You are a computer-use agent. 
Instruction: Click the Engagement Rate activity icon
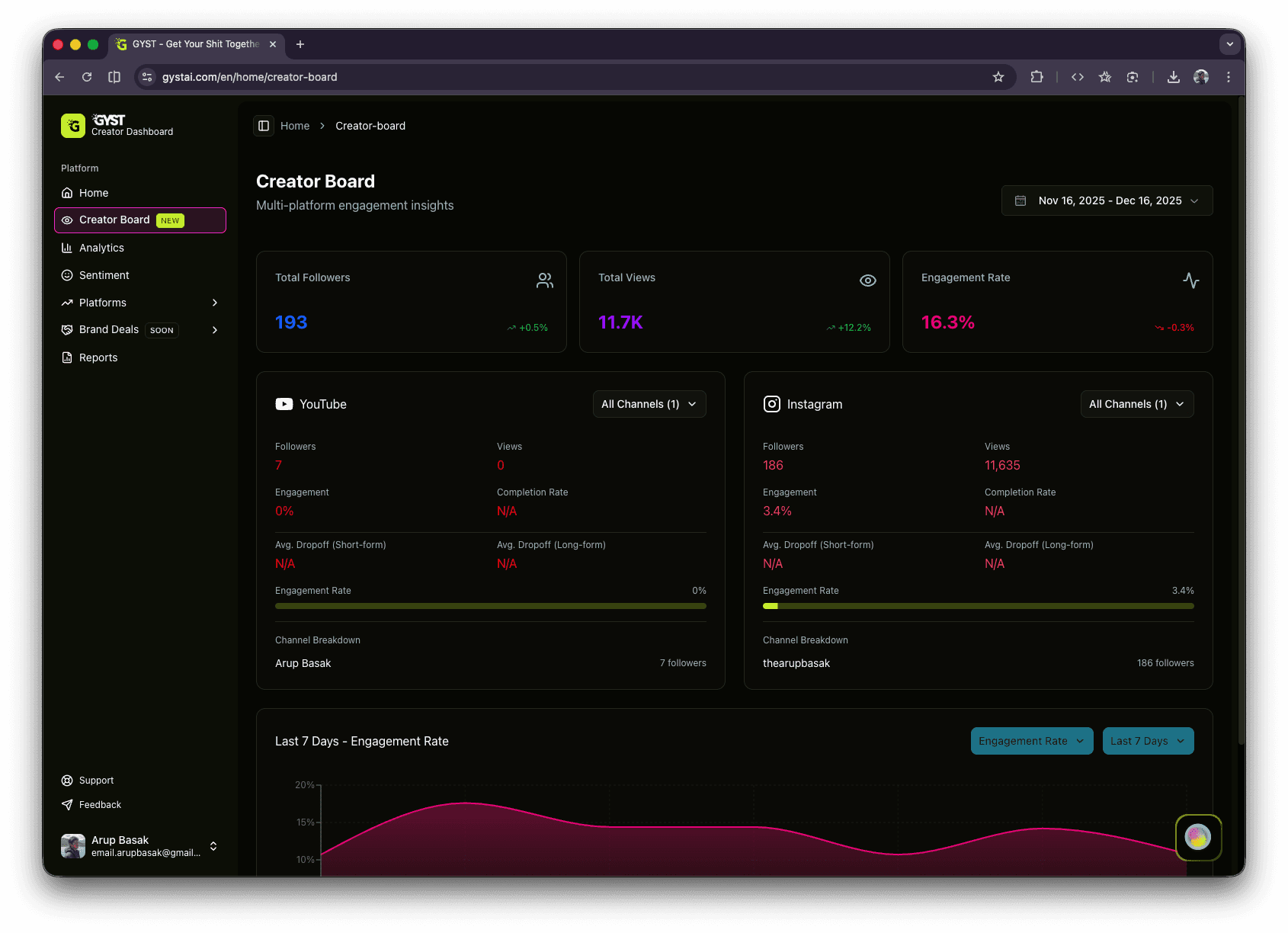click(1190, 280)
